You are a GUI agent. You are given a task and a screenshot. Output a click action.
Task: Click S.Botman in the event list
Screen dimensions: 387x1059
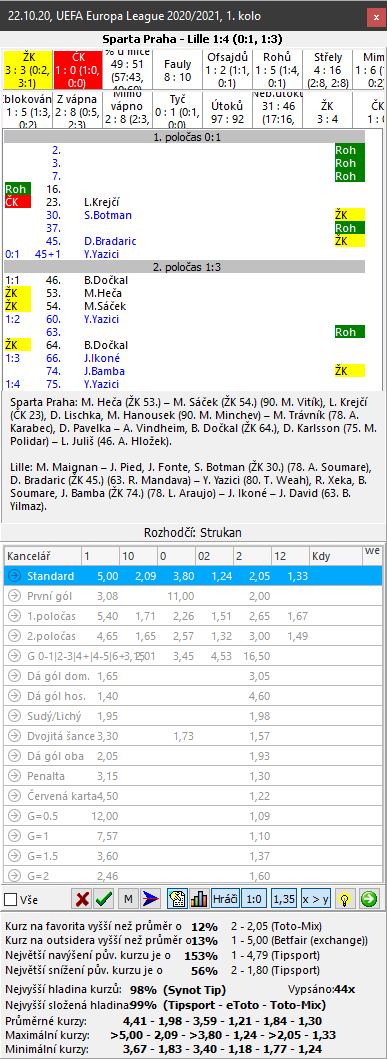click(x=108, y=215)
